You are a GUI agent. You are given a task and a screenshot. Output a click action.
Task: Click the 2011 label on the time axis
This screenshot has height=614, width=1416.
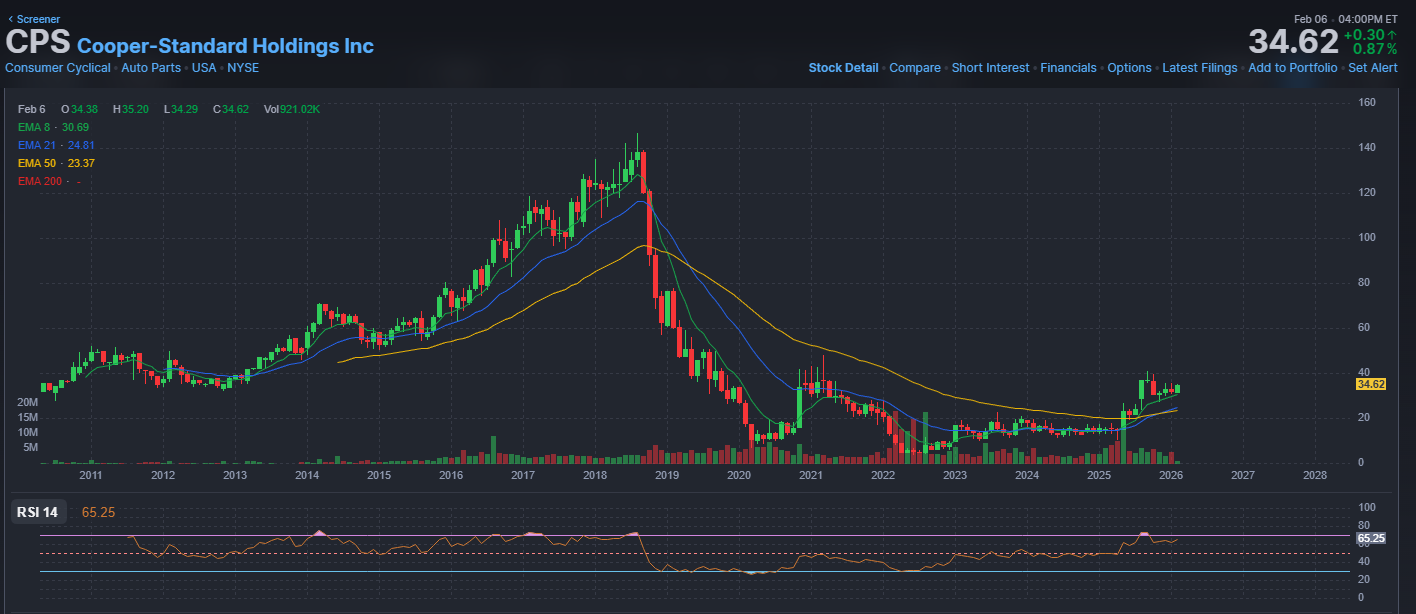[91, 475]
